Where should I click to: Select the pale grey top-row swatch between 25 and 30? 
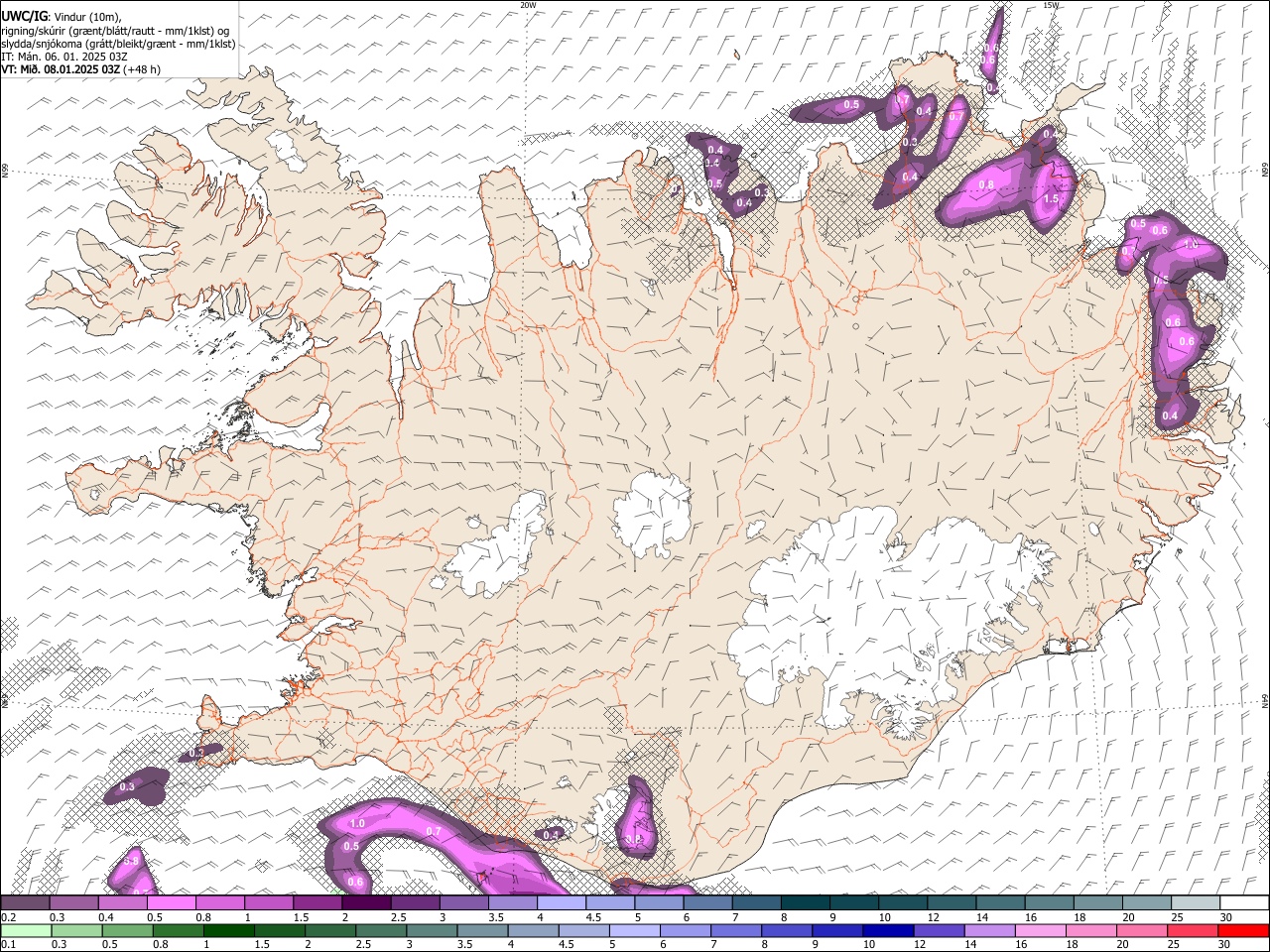click(1195, 903)
